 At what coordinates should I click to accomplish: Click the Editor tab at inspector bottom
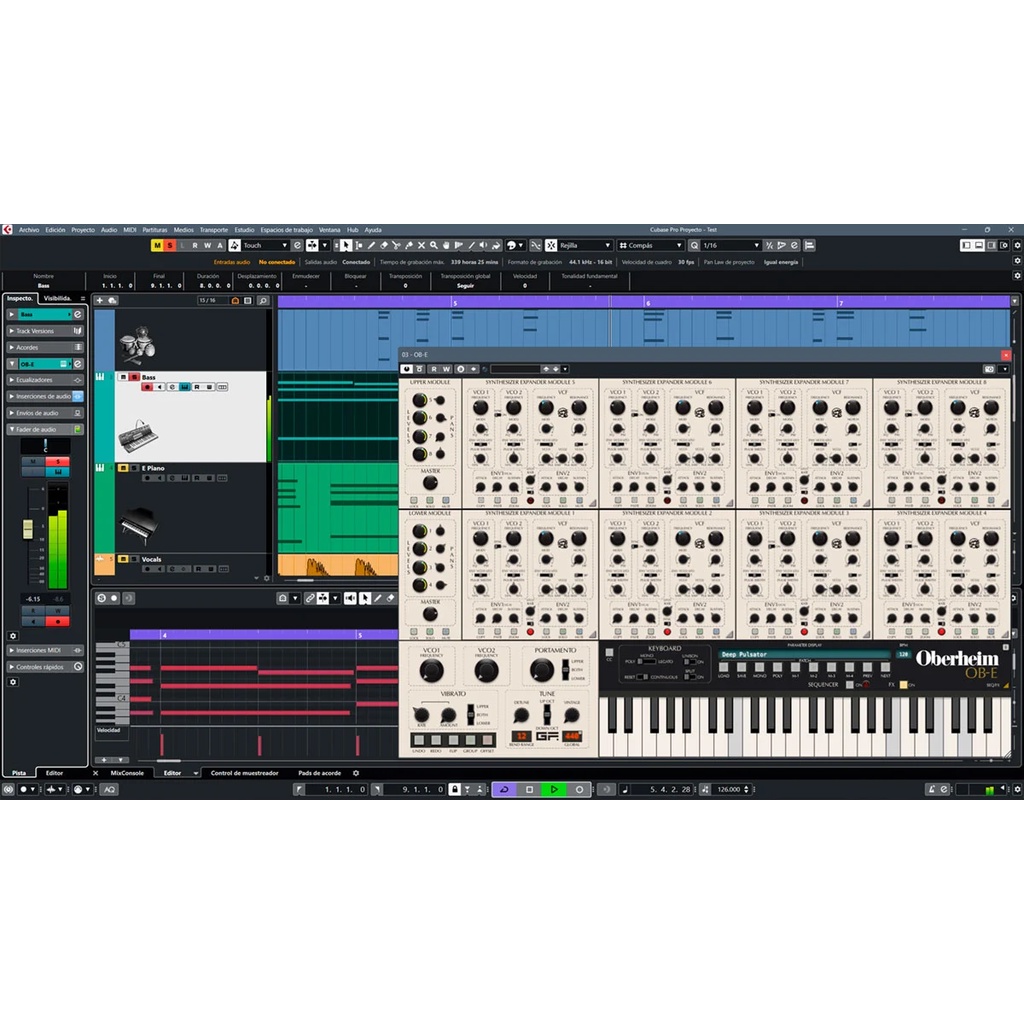pos(54,773)
